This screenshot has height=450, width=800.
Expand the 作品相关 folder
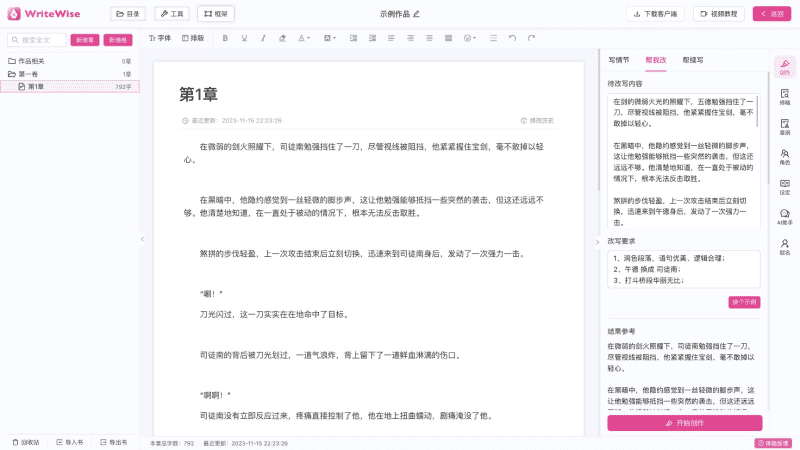click(11, 61)
